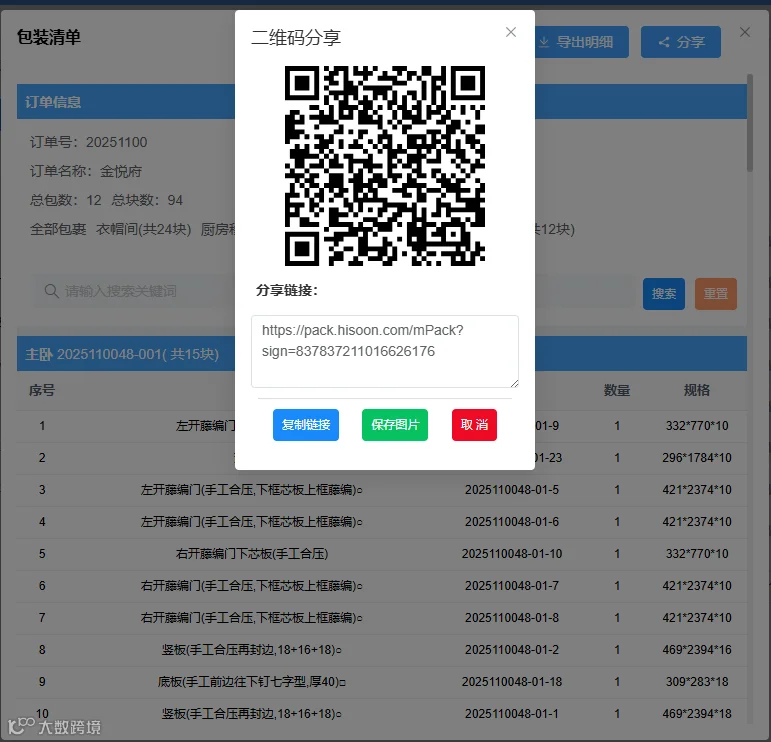
Task: Click the download icon on 导出明细
Action: [x=544, y=42]
